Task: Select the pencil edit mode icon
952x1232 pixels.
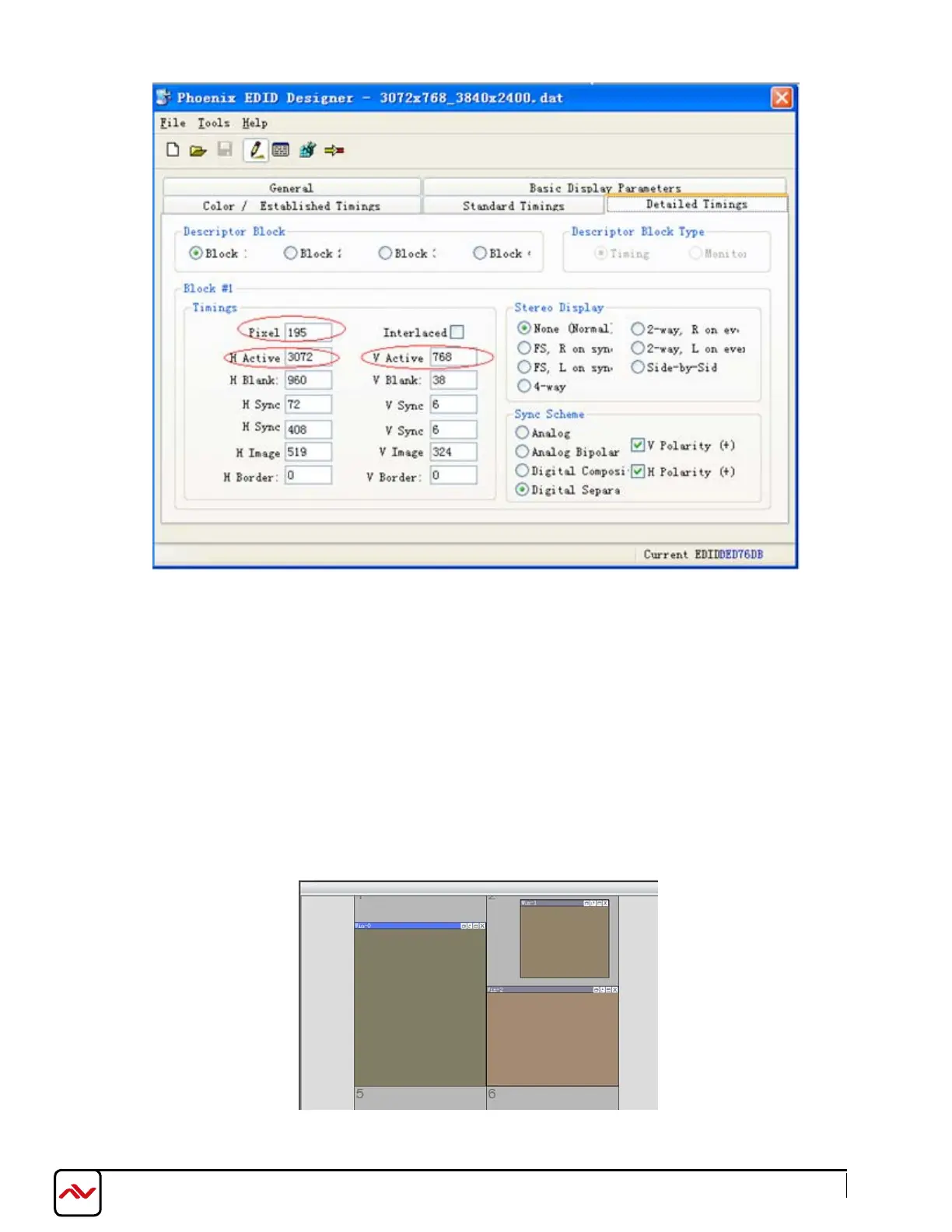Action: [255, 149]
